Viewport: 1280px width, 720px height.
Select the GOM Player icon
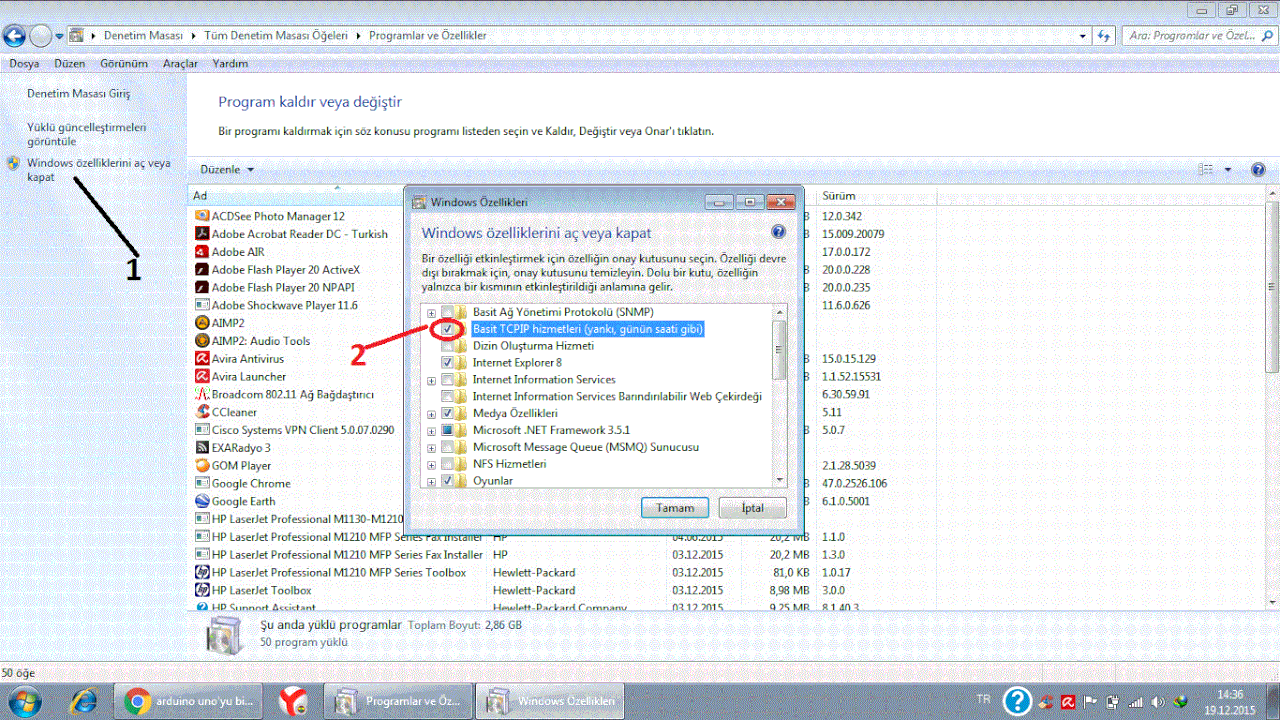[202, 466]
